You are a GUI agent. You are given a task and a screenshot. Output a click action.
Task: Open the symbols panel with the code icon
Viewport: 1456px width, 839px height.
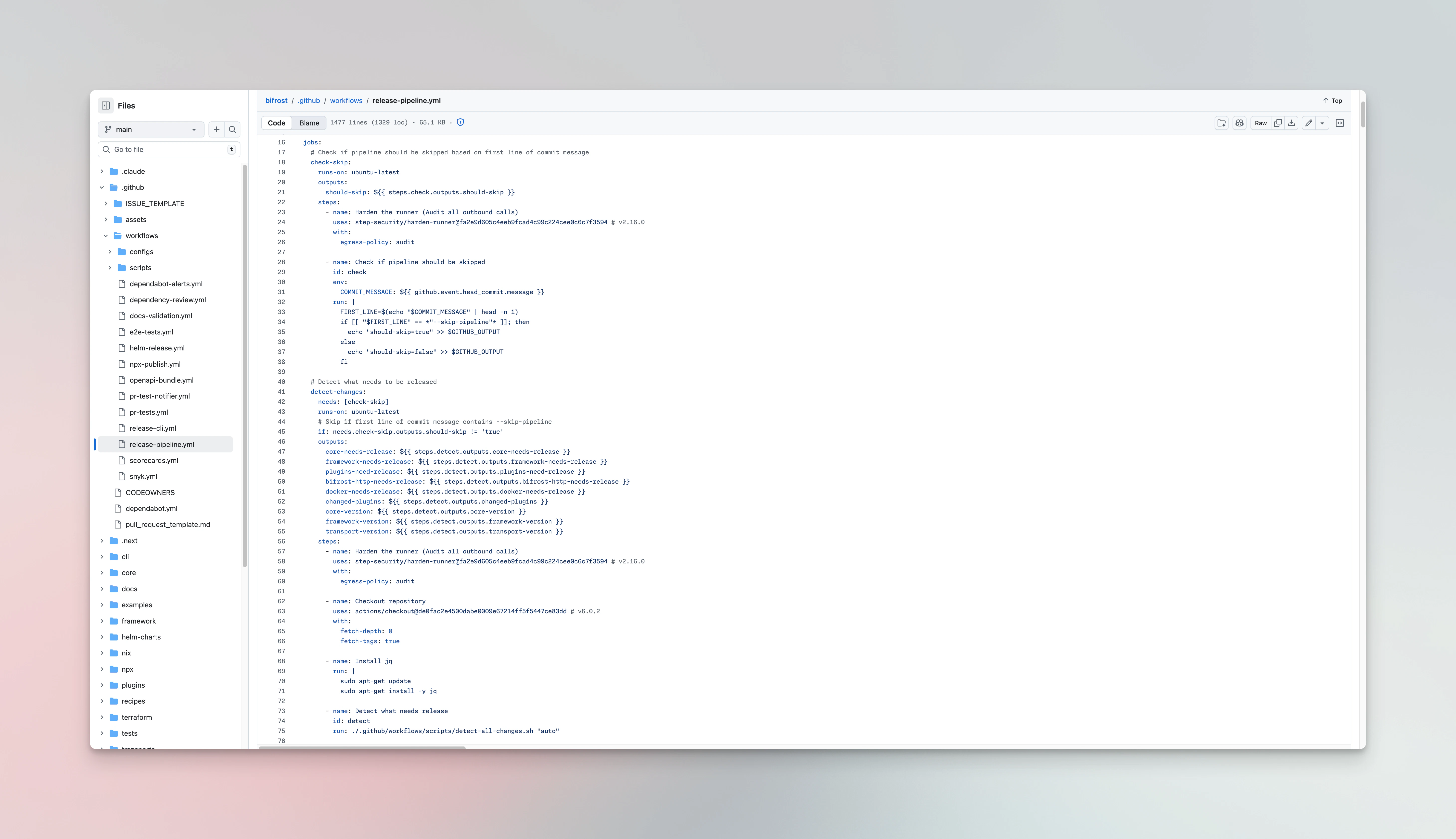(x=1340, y=123)
